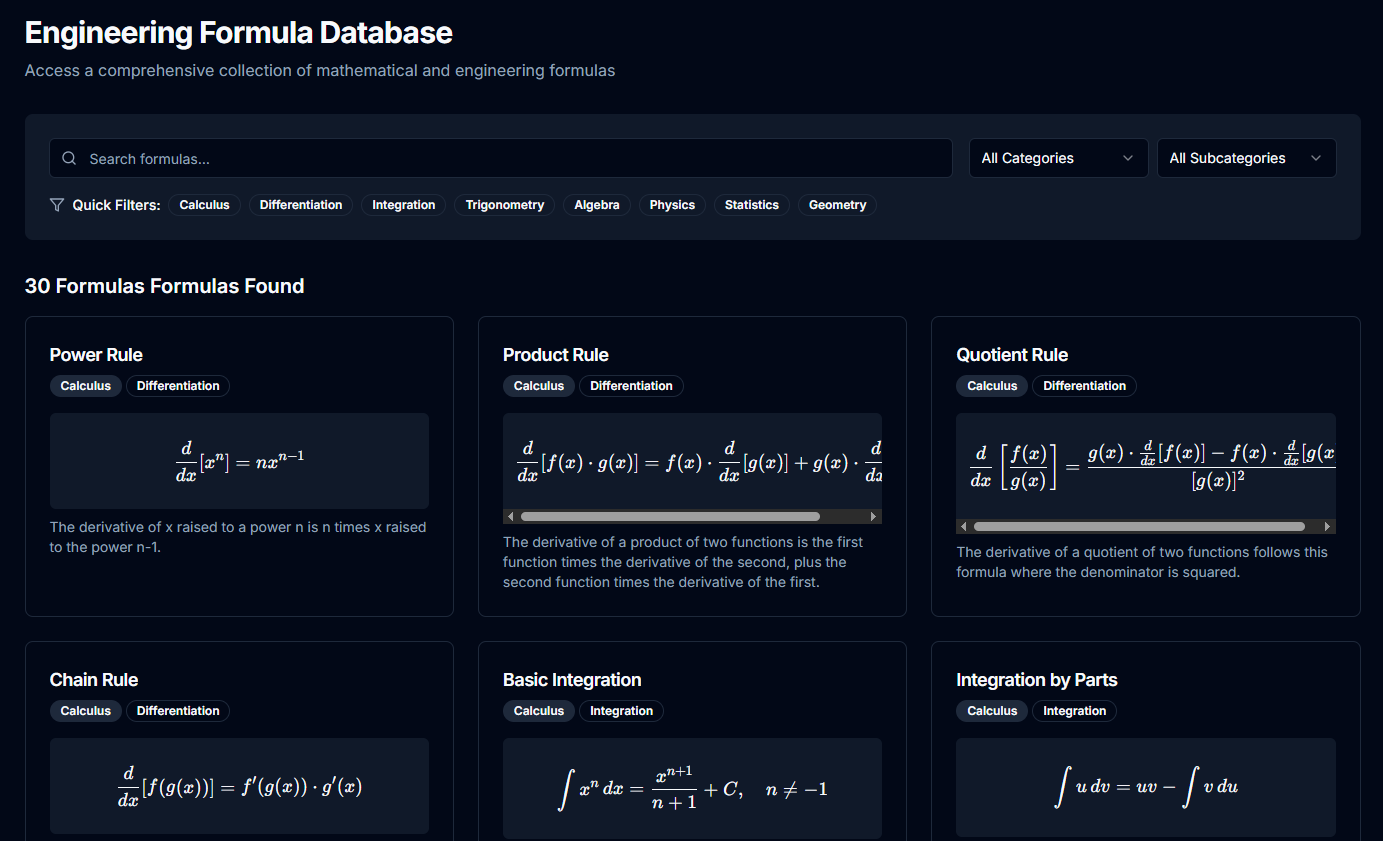Apply the Algebra quick filter
Screen dimensions: 1383x841
point(596,204)
